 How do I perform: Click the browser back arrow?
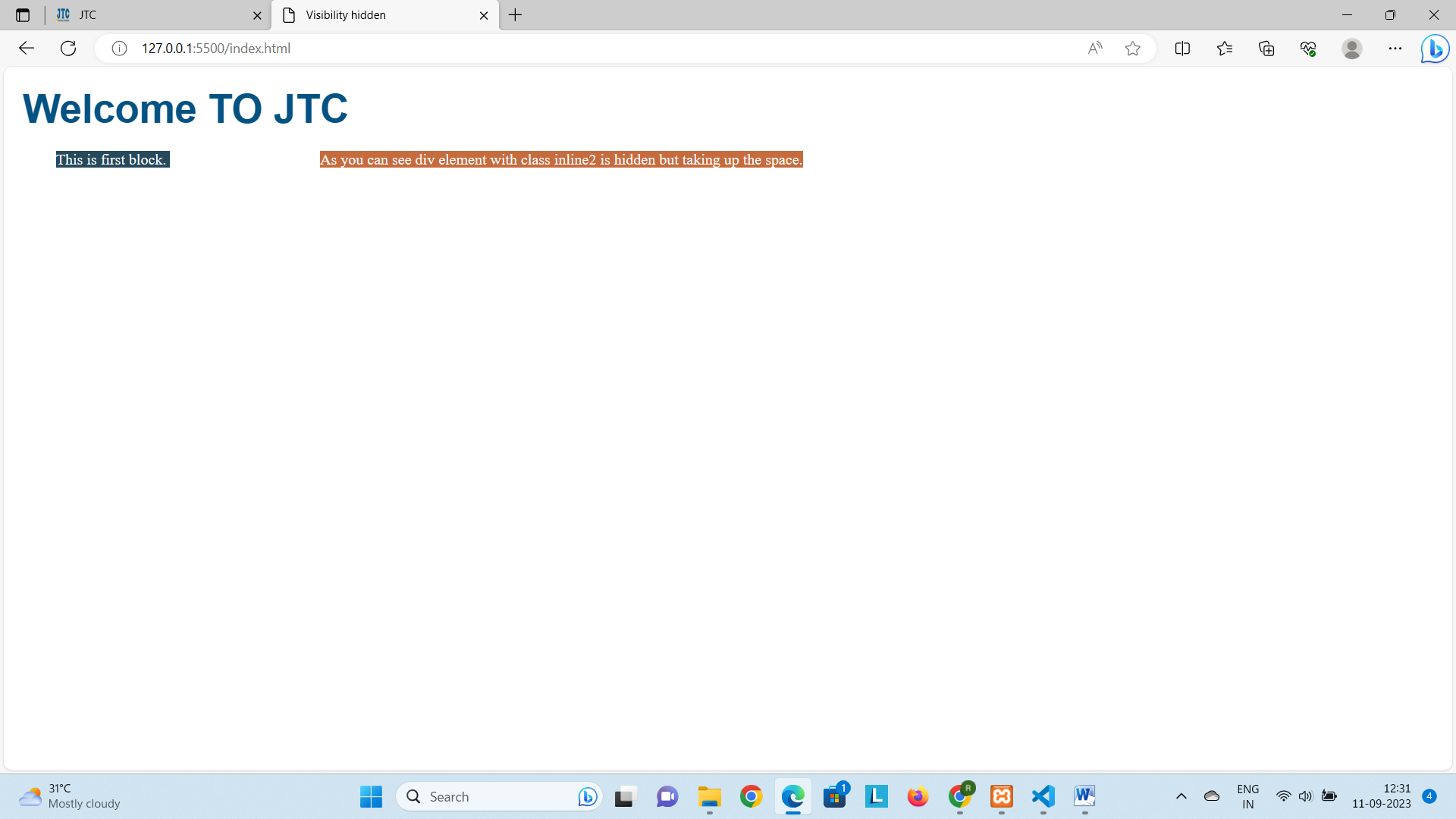coord(27,49)
